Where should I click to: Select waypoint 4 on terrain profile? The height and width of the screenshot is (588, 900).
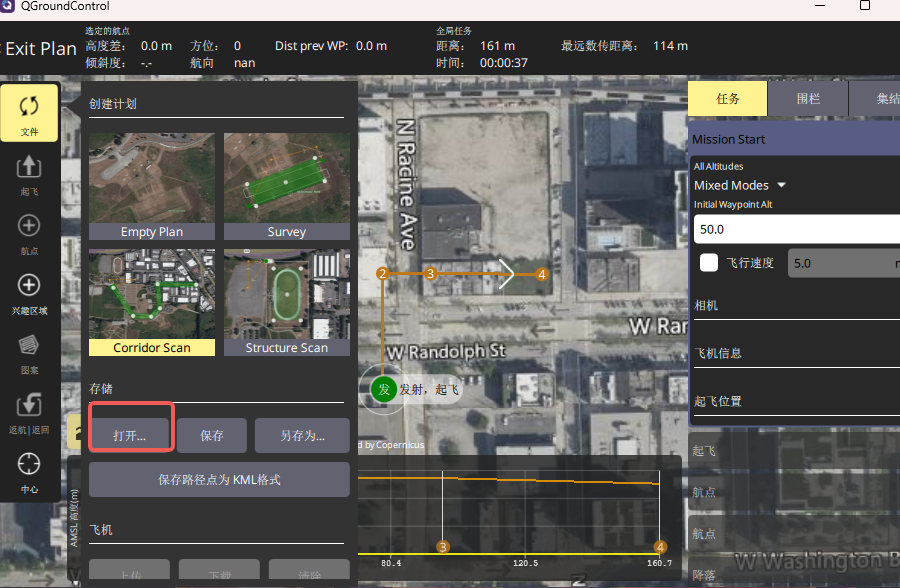pyautogui.click(x=660, y=547)
